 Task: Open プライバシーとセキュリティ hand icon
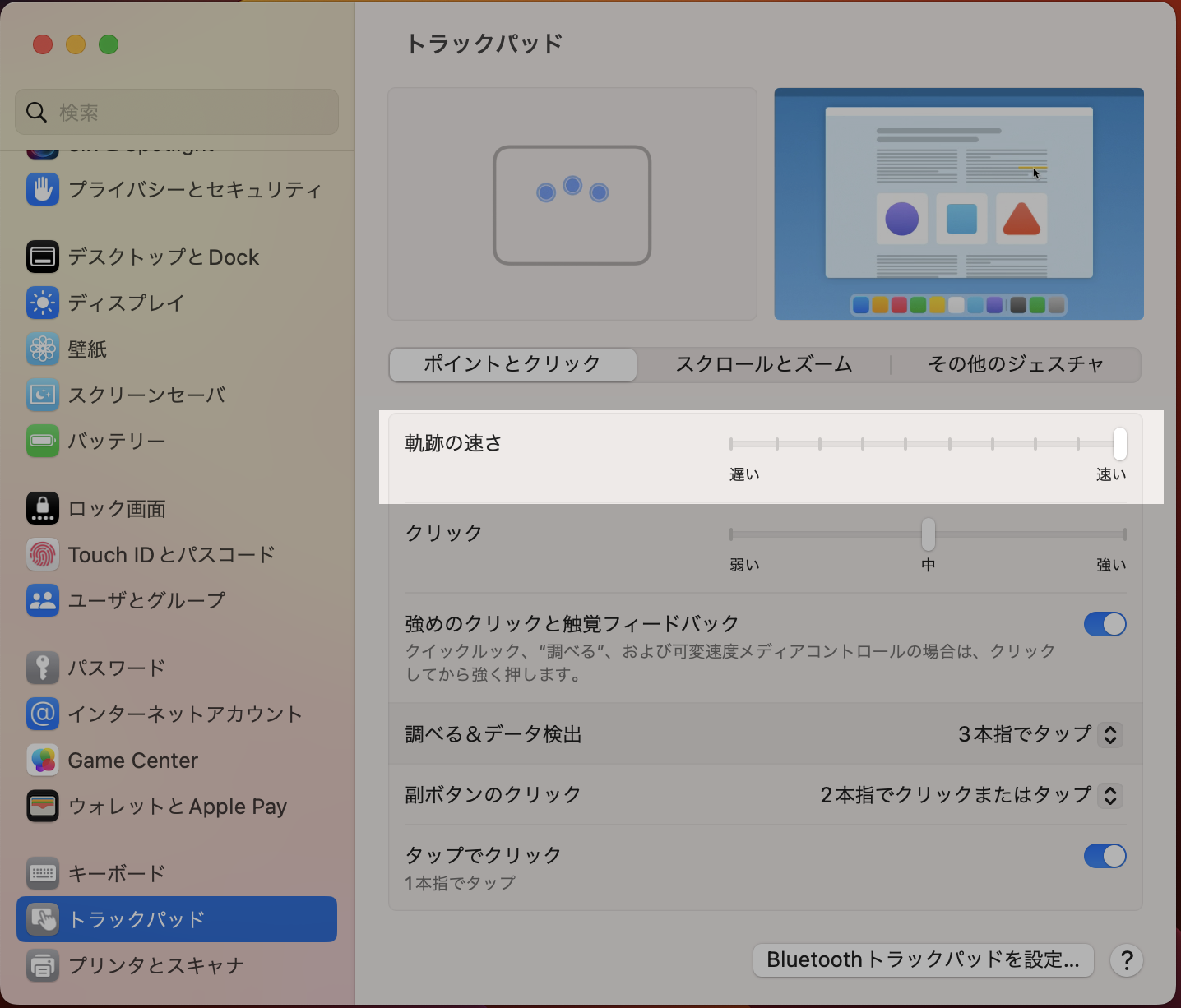click(x=43, y=190)
